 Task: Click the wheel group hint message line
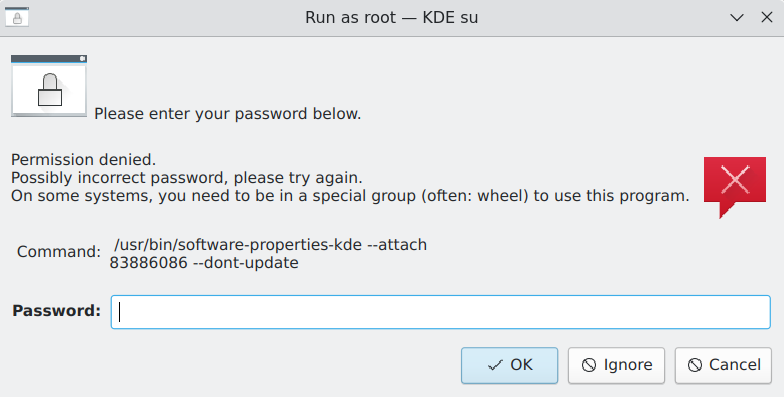point(350,196)
